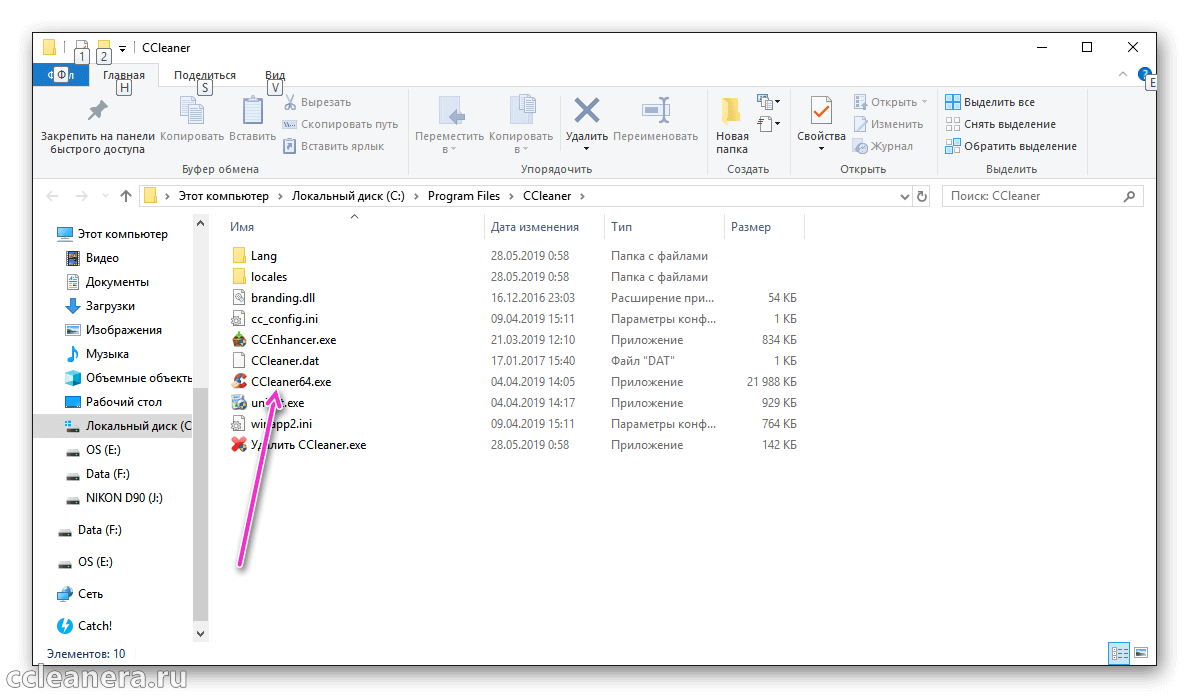Click Снять выделение
Image resolution: width=1189 pixels, height=698 pixels.
pos(1001,124)
